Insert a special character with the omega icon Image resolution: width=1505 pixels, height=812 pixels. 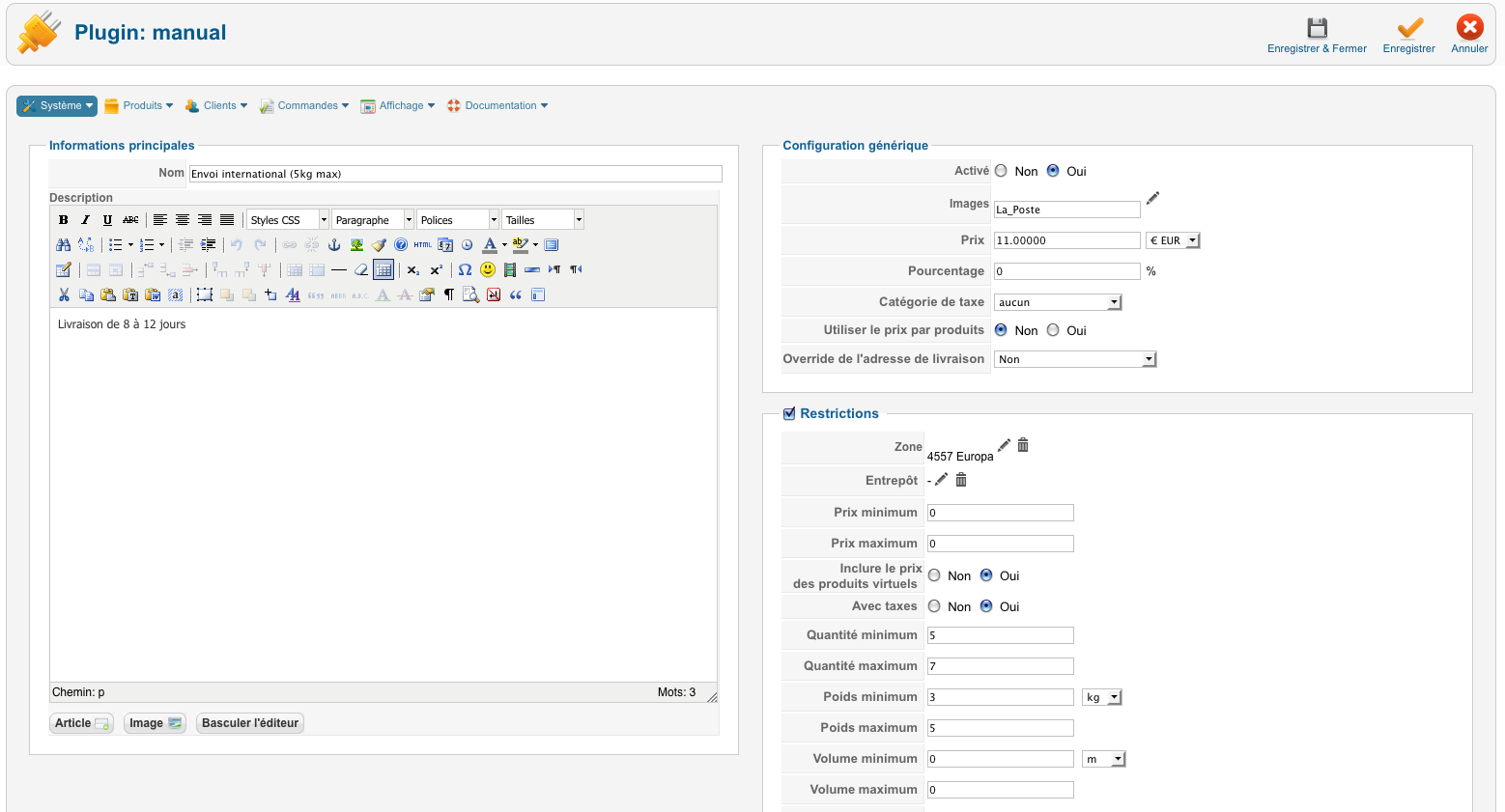pyautogui.click(x=466, y=270)
